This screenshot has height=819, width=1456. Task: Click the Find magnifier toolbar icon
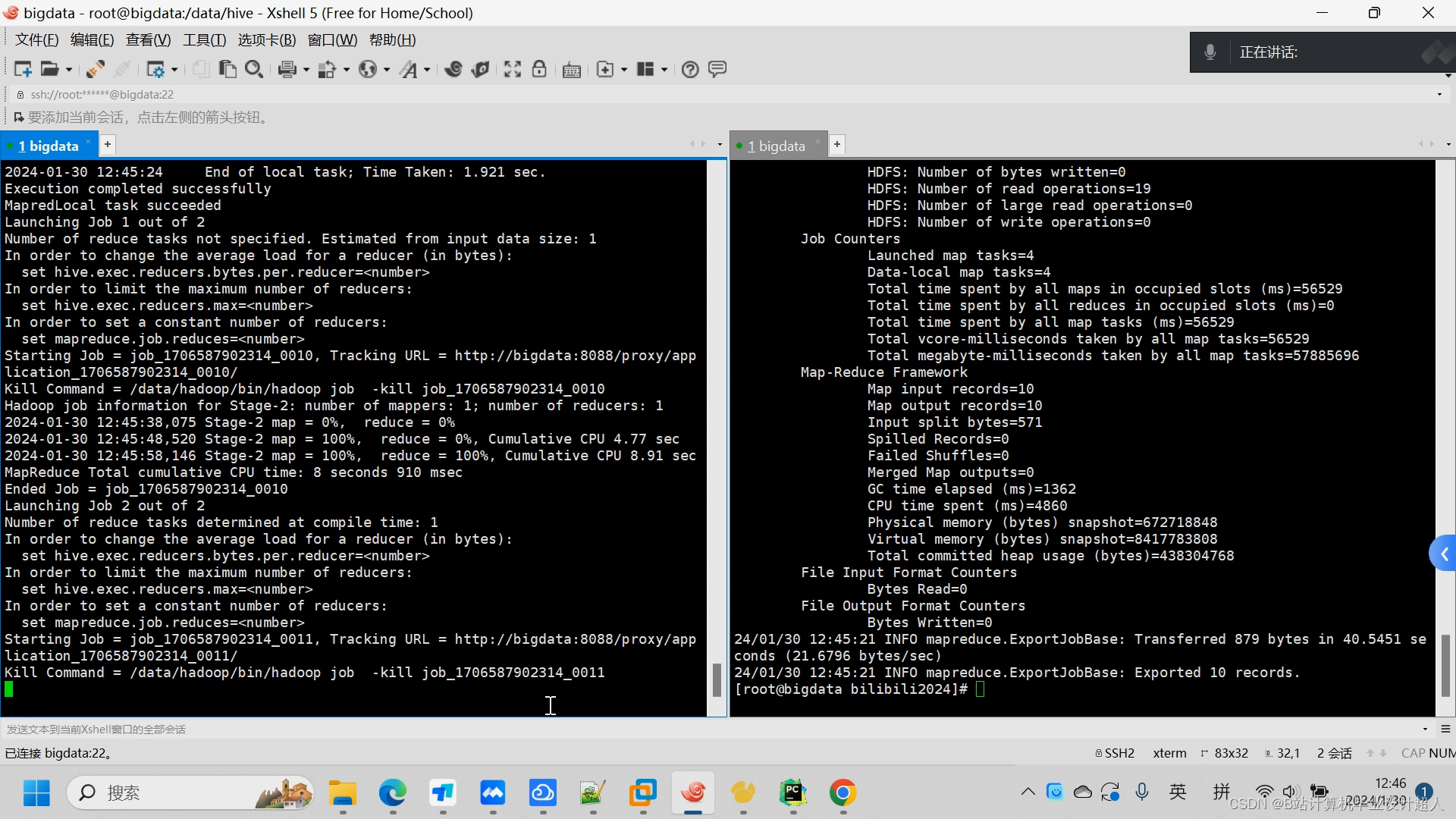(254, 69)
